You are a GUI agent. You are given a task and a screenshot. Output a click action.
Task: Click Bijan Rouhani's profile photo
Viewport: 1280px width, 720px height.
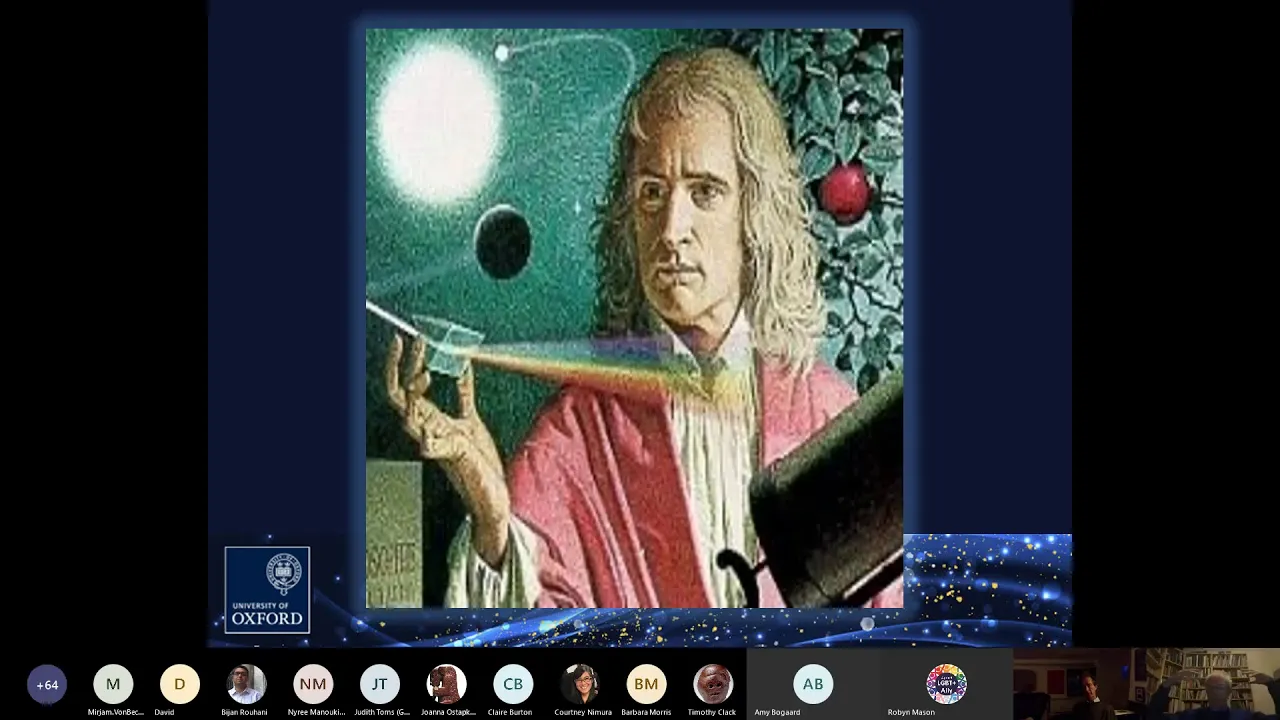click(246, 685)
